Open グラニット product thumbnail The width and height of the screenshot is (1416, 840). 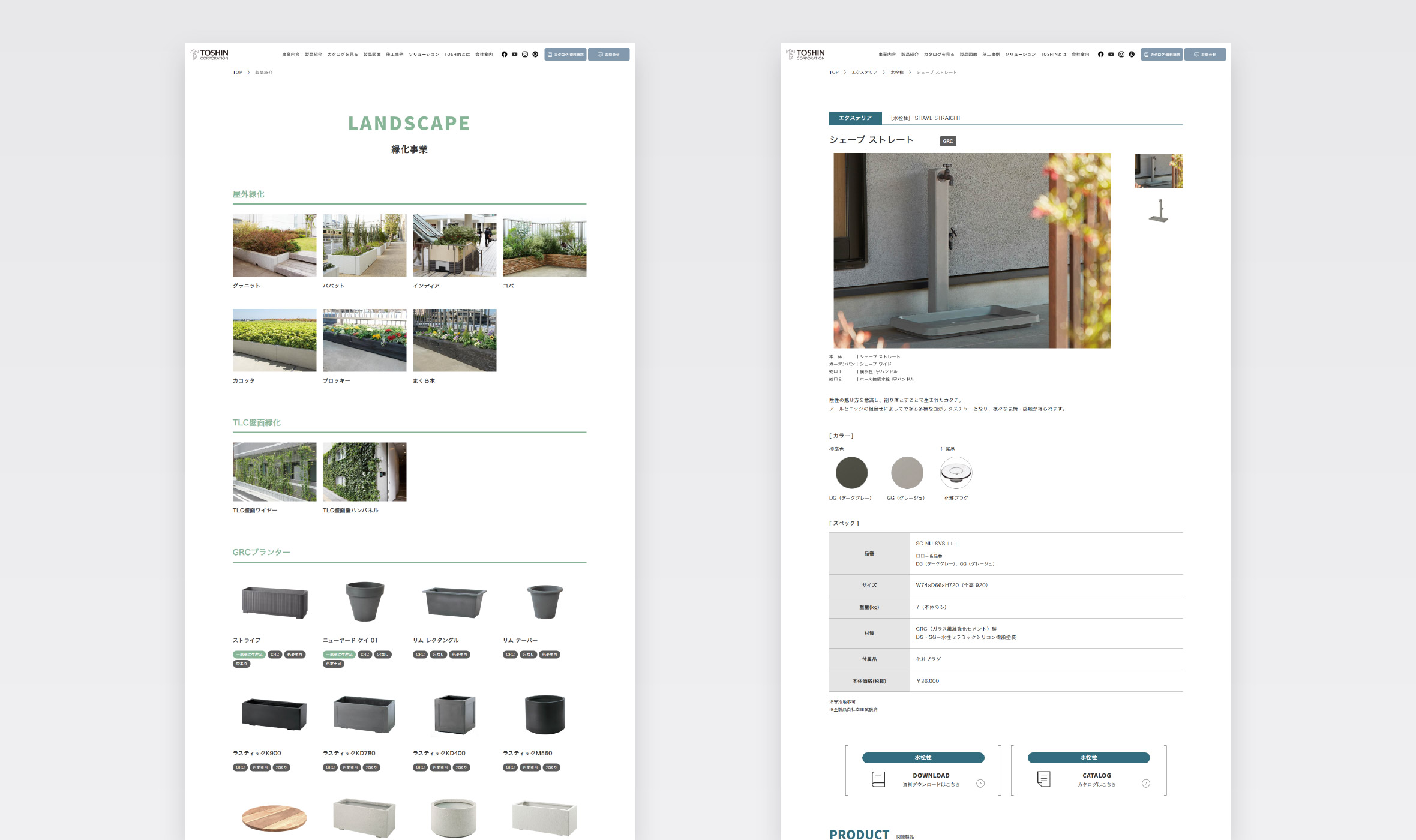(274, 245)
